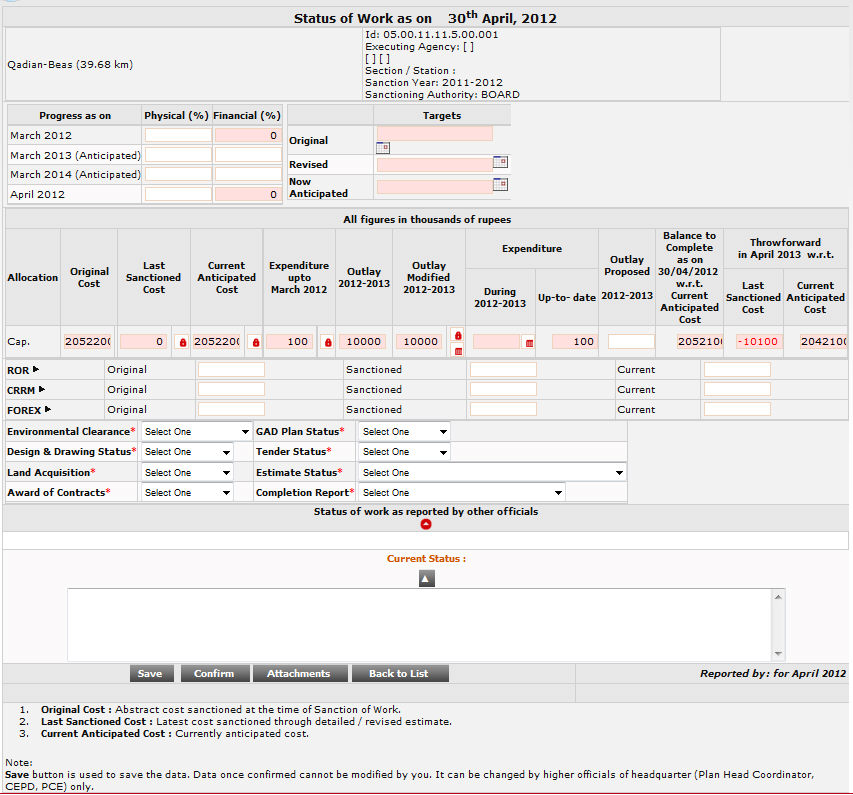Open the Tender Status dropdown
Image resolution: width=853 pixels, height=795 pixels.
pos(404,452)
